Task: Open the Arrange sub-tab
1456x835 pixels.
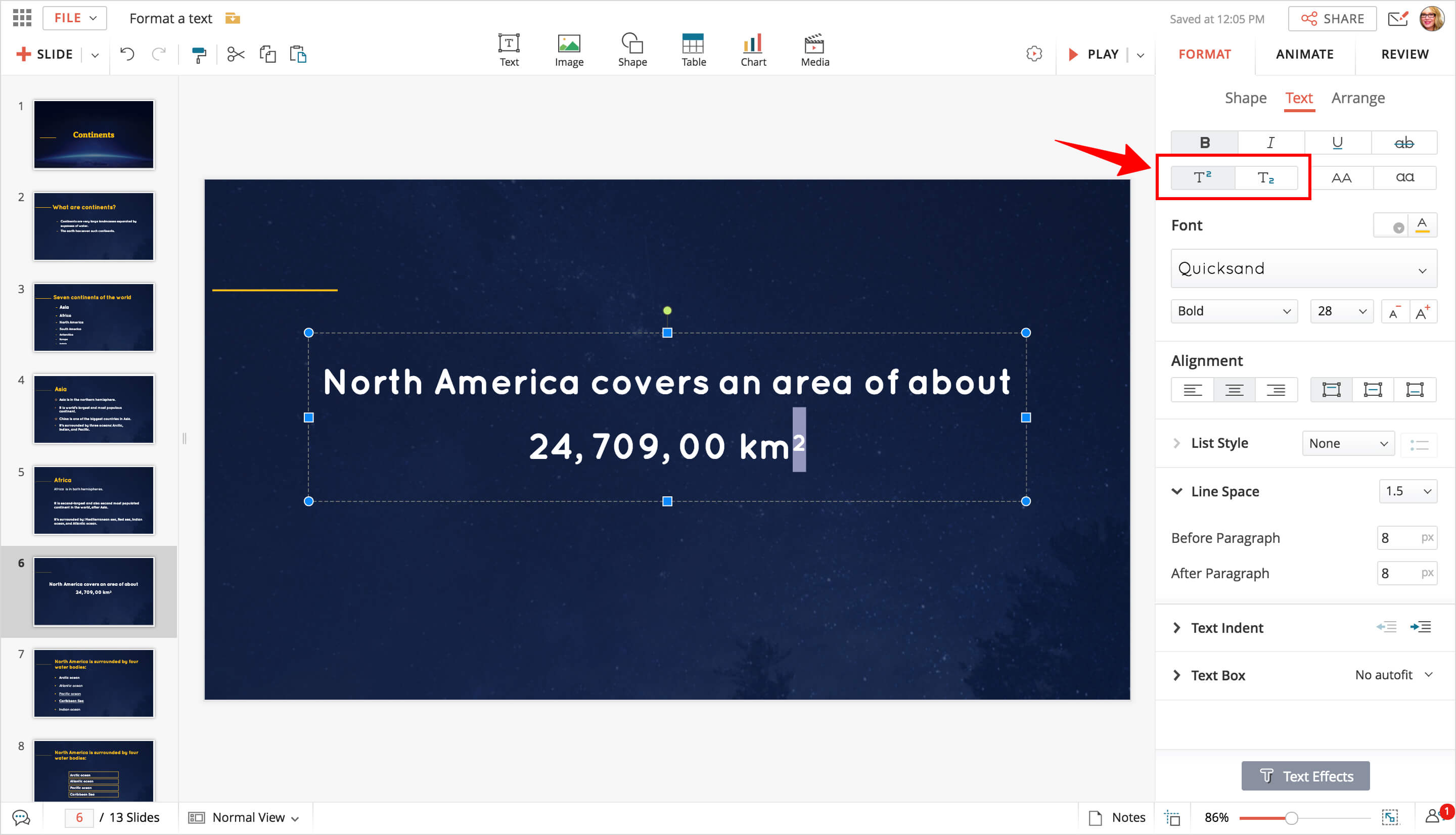Action: [1357, 98]
